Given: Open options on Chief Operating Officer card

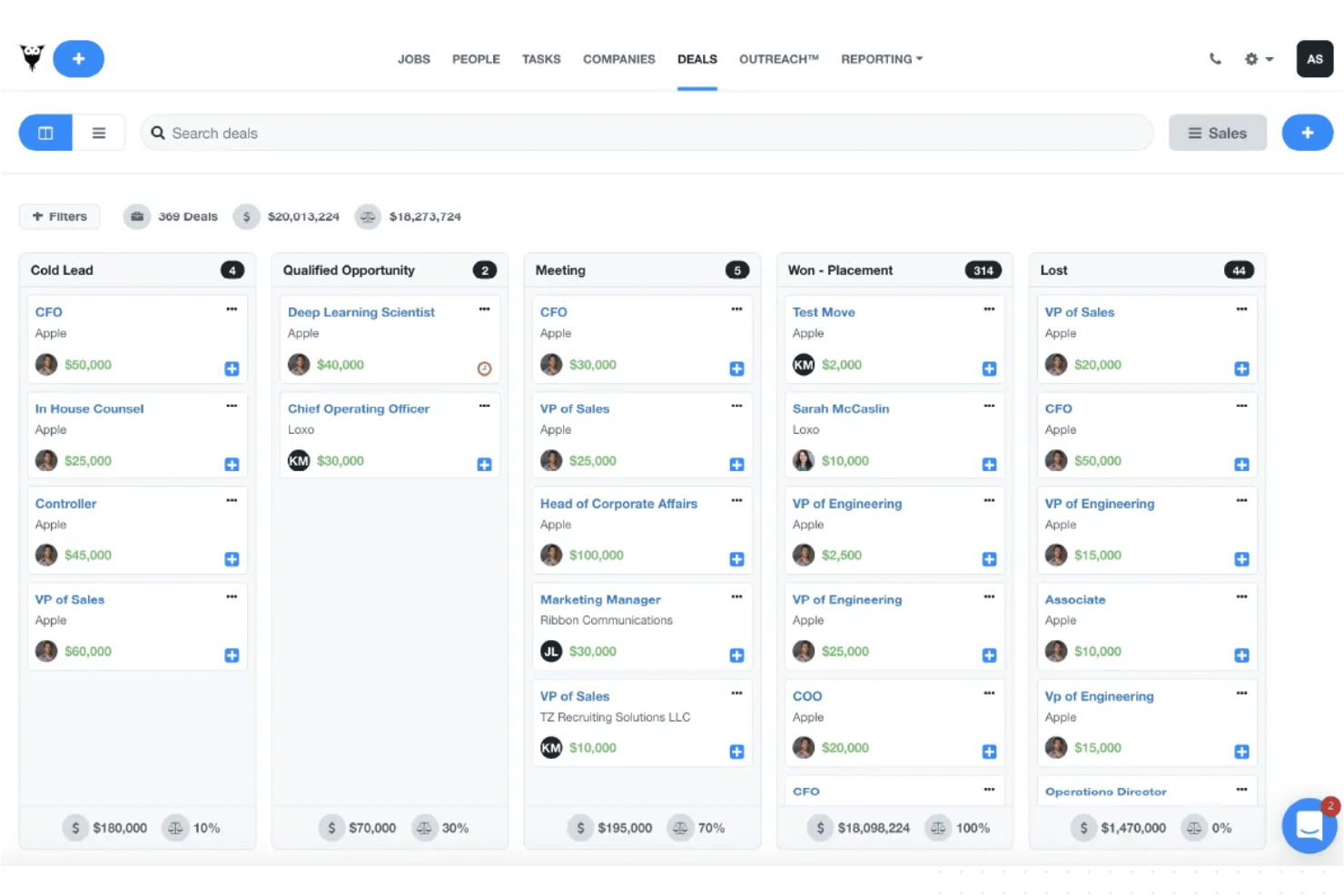Looking at the screenshot, I should (484, 406).
